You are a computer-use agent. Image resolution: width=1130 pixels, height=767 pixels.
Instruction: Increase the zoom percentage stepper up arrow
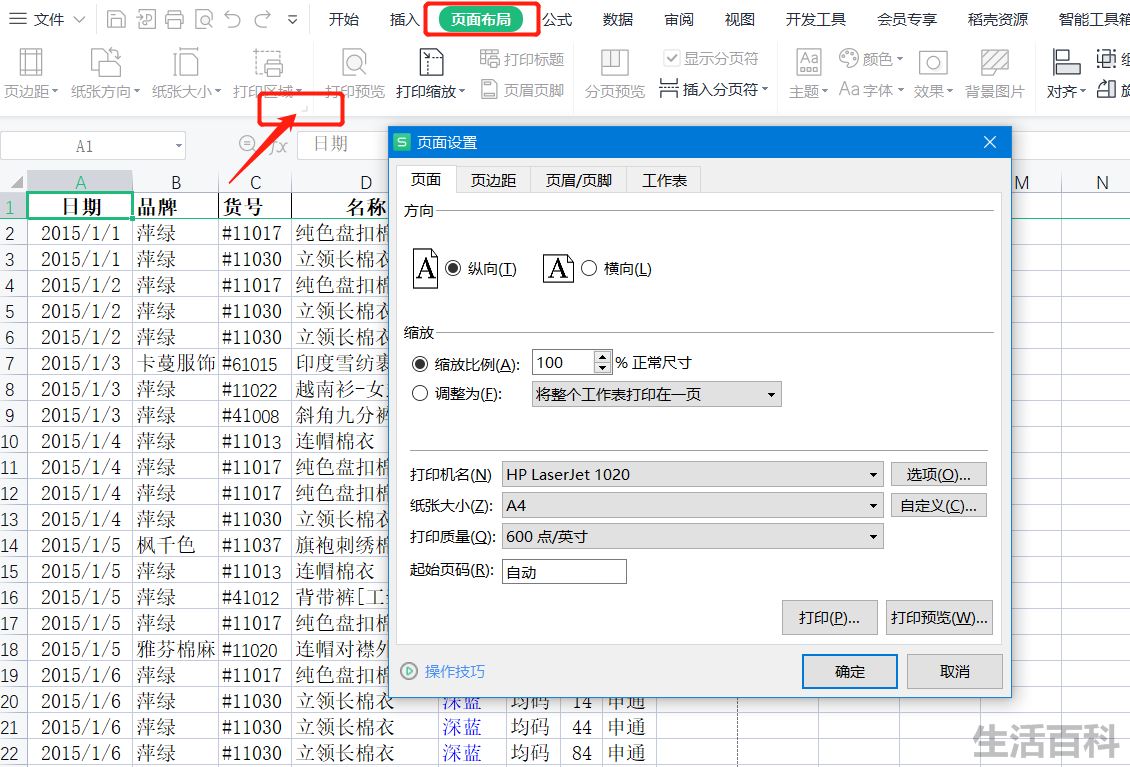click(602, 357)
